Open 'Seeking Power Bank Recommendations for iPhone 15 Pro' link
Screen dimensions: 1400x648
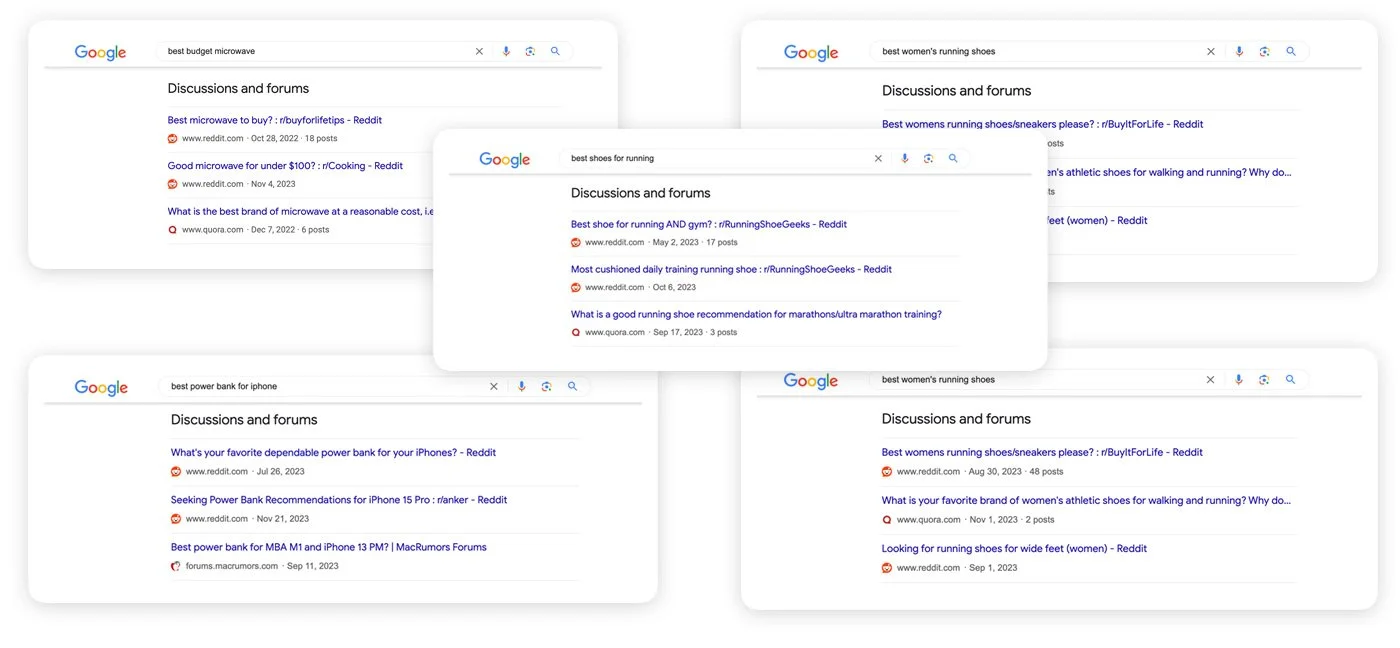pyautogui.click(x=339, y=500)
